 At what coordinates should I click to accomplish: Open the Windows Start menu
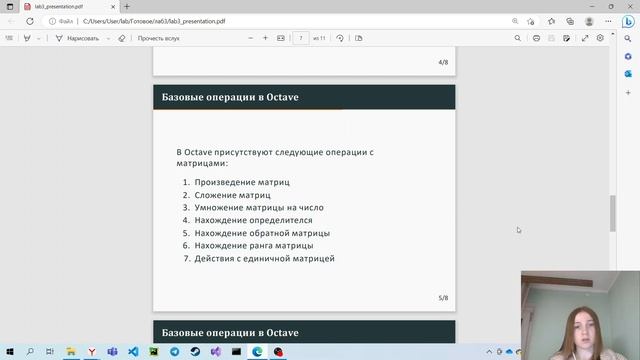tap(9, 351)
